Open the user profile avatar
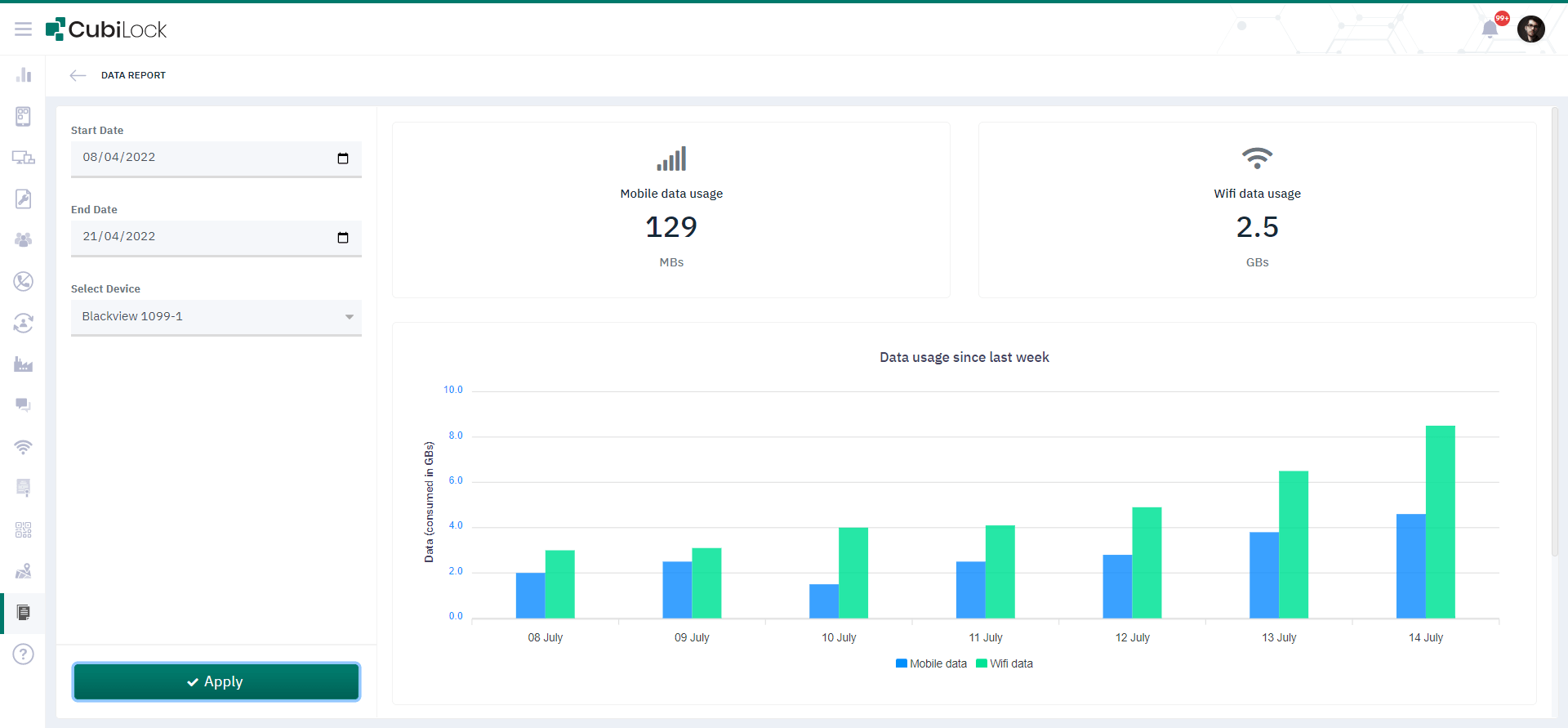 [x=1530, y=29]
